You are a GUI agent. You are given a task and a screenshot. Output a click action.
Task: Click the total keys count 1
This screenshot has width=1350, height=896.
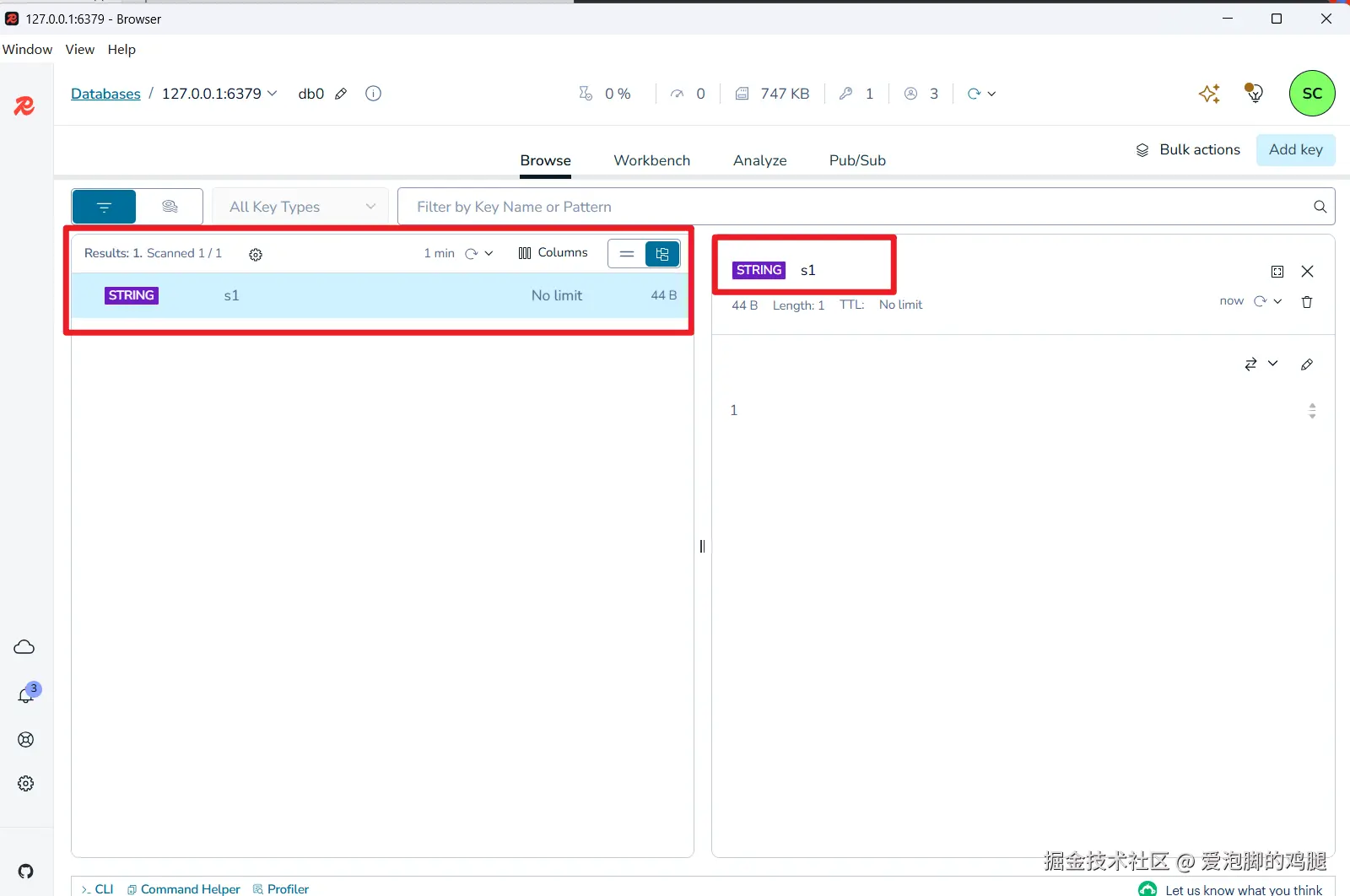click(x=856, y=94)
